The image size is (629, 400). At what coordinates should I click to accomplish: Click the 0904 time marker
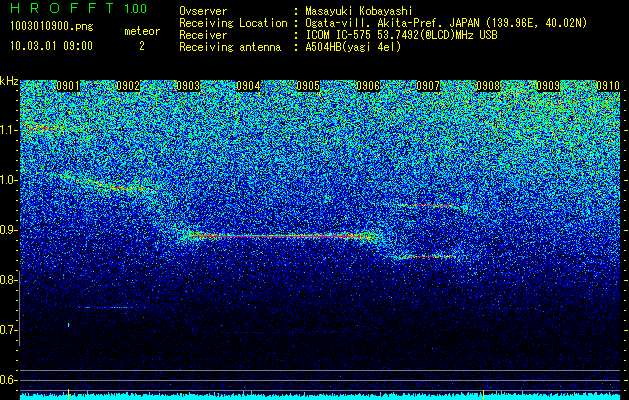click(248, 86)
